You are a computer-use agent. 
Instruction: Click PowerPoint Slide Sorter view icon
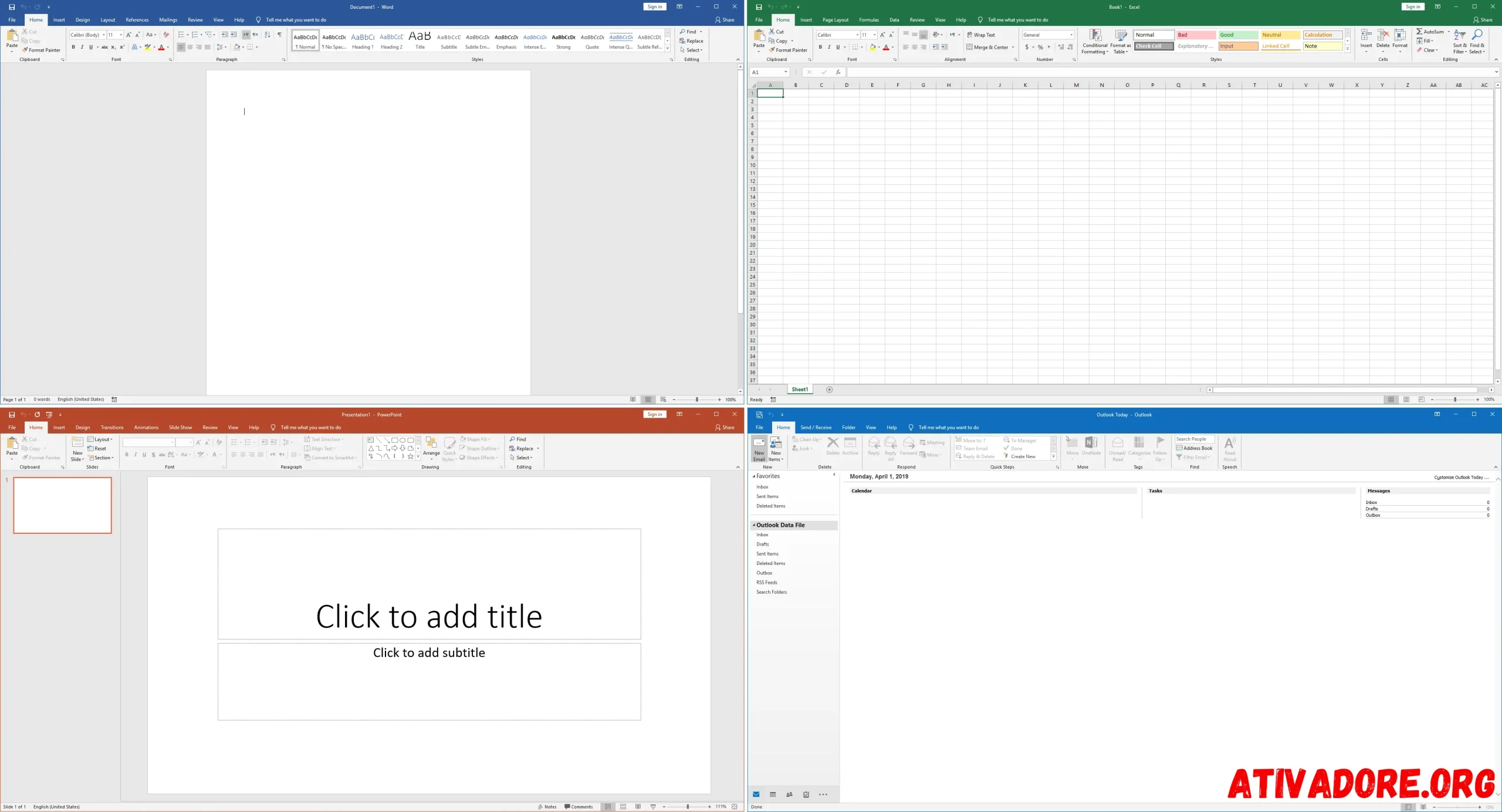click(x=623, y=807)
